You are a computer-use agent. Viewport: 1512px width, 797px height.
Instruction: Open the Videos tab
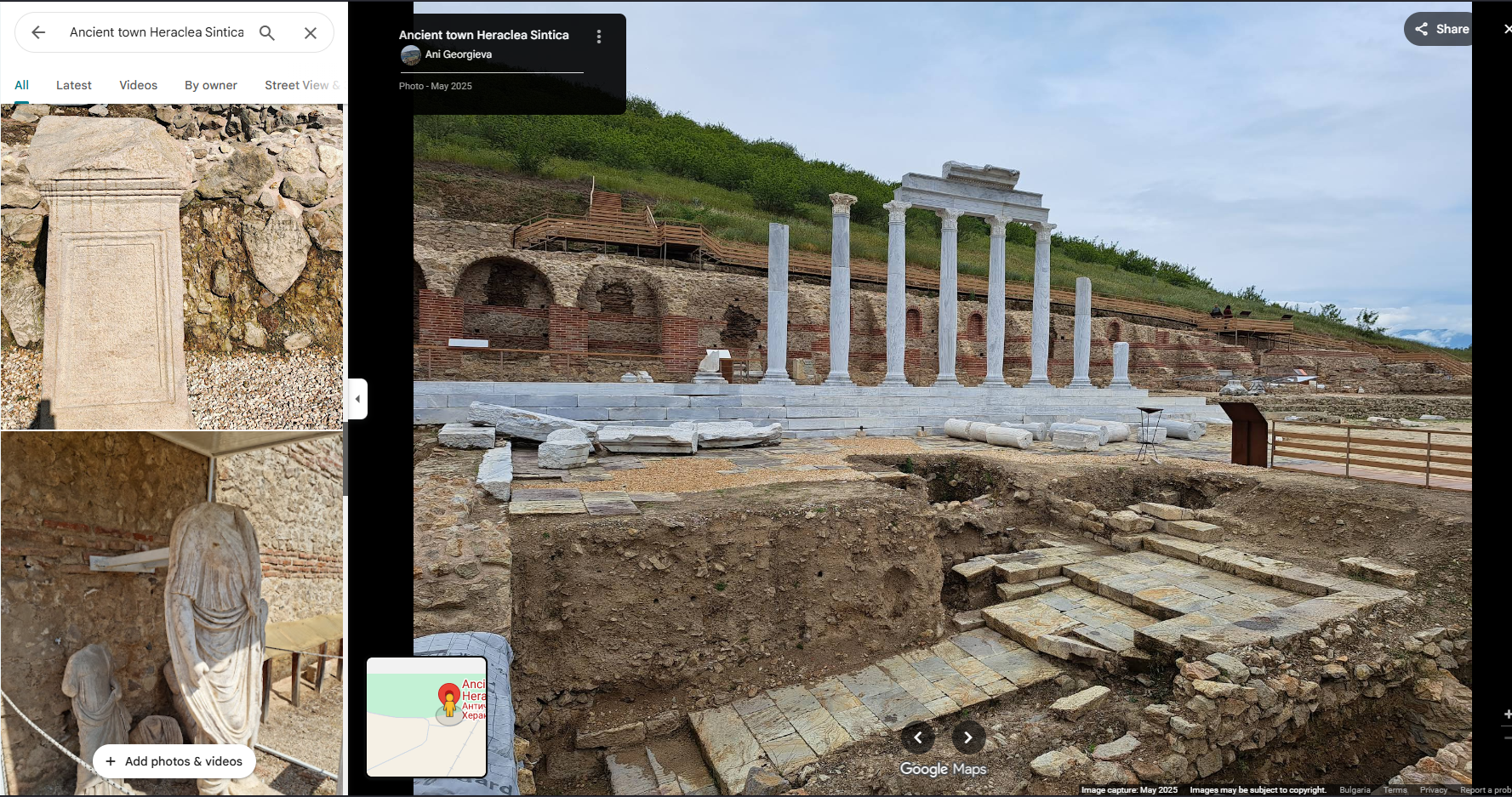pos(138,85)
